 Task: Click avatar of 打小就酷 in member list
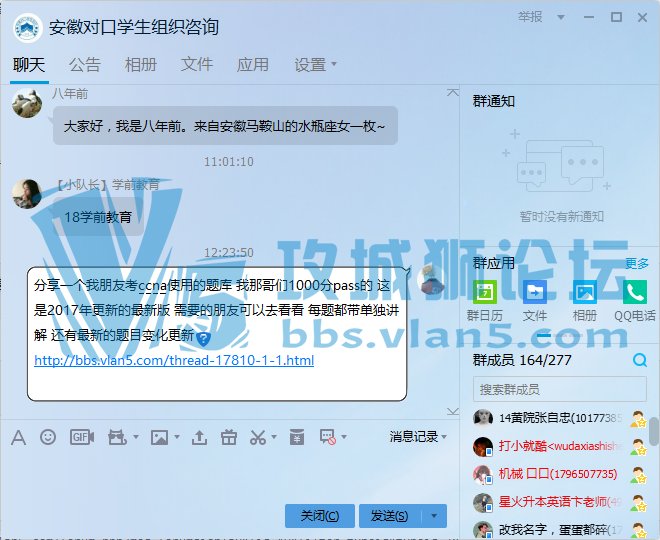(x=483, y=447)
